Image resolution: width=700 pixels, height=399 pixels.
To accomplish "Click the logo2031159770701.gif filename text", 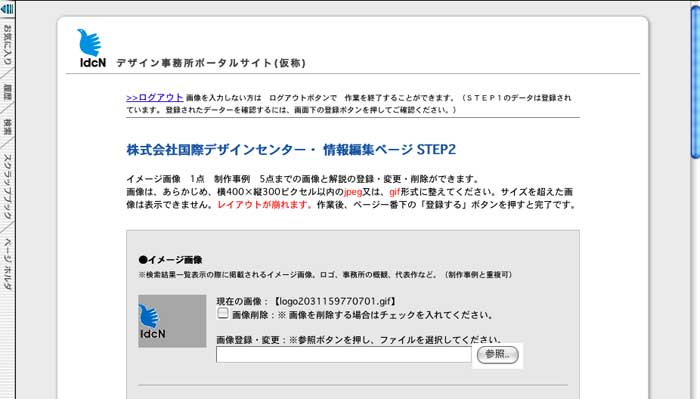I will 335,301.
